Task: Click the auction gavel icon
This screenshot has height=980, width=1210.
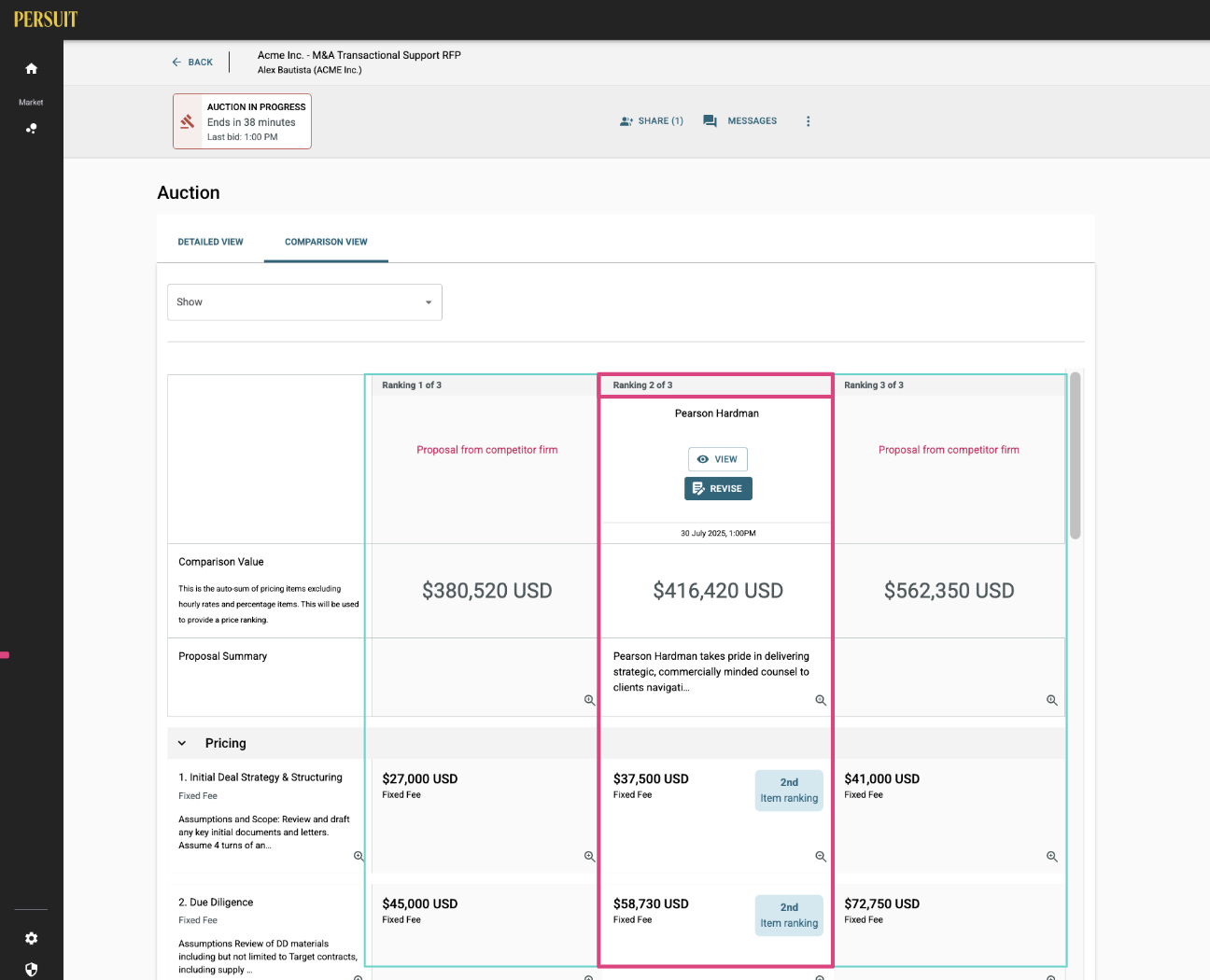Action: coord(188,121)
